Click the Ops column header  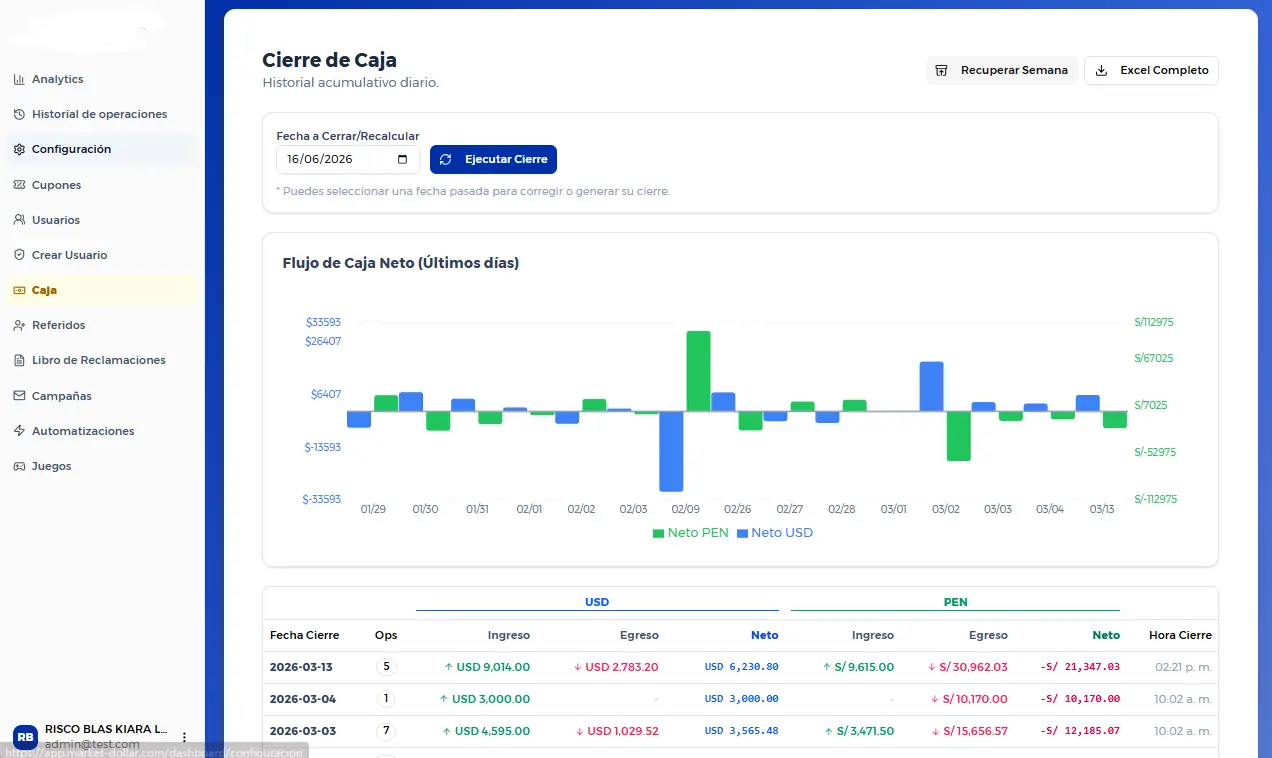pyautogui.click(x=386, y=635)
